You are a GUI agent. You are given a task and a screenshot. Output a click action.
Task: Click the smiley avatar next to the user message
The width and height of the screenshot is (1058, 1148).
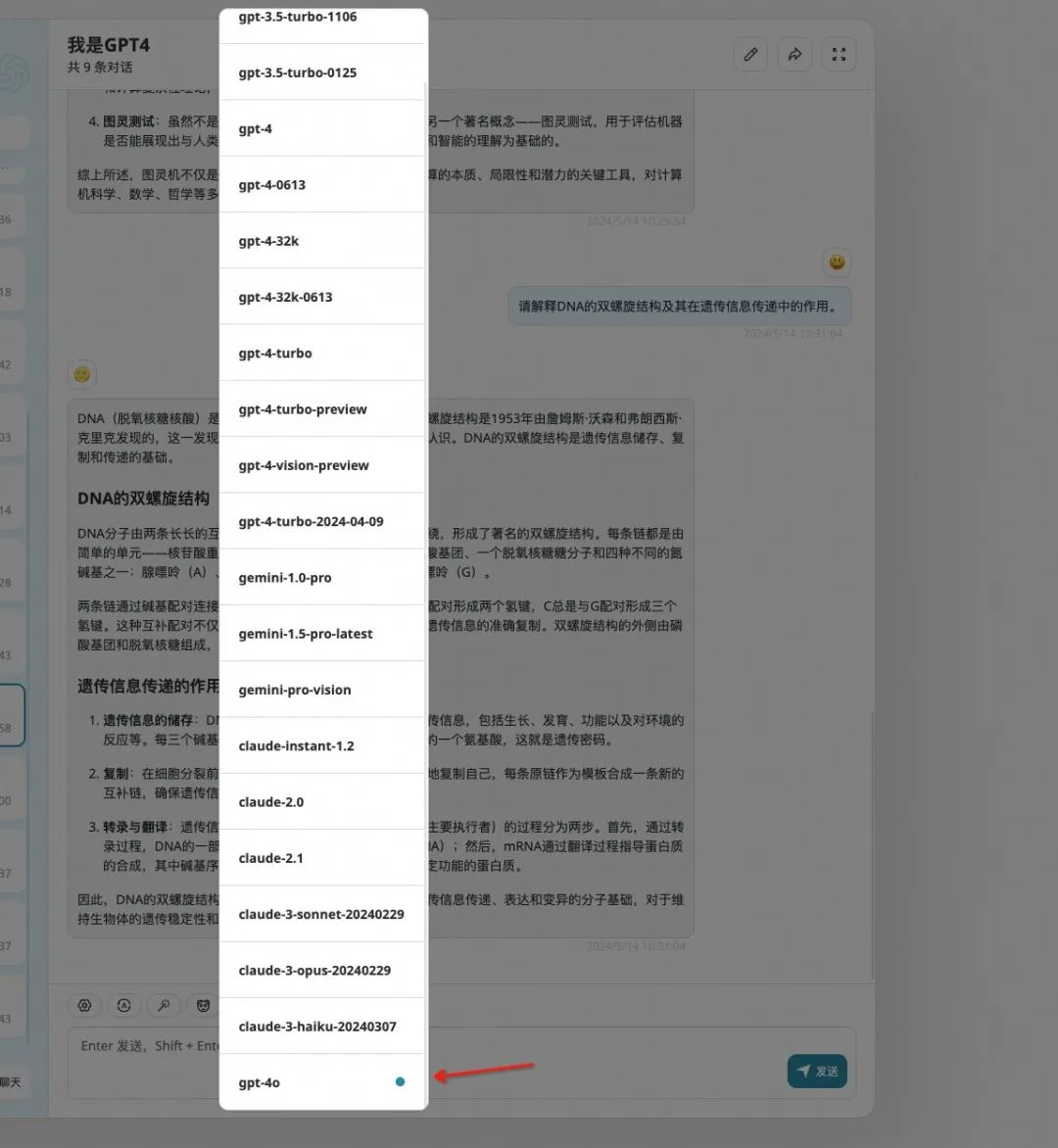click(x=838, y=262)
